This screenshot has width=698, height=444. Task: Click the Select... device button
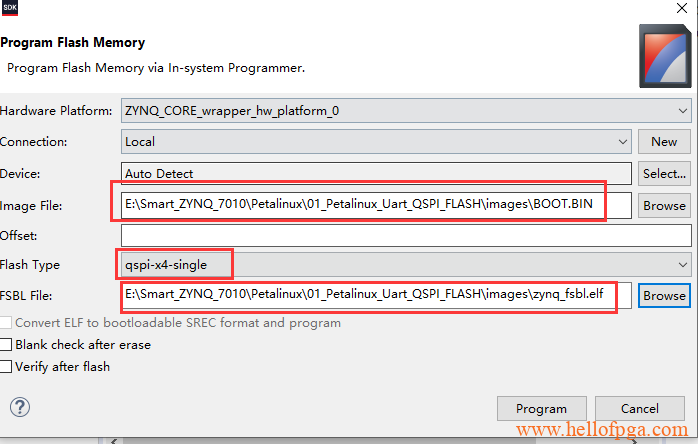pos(664,173)
